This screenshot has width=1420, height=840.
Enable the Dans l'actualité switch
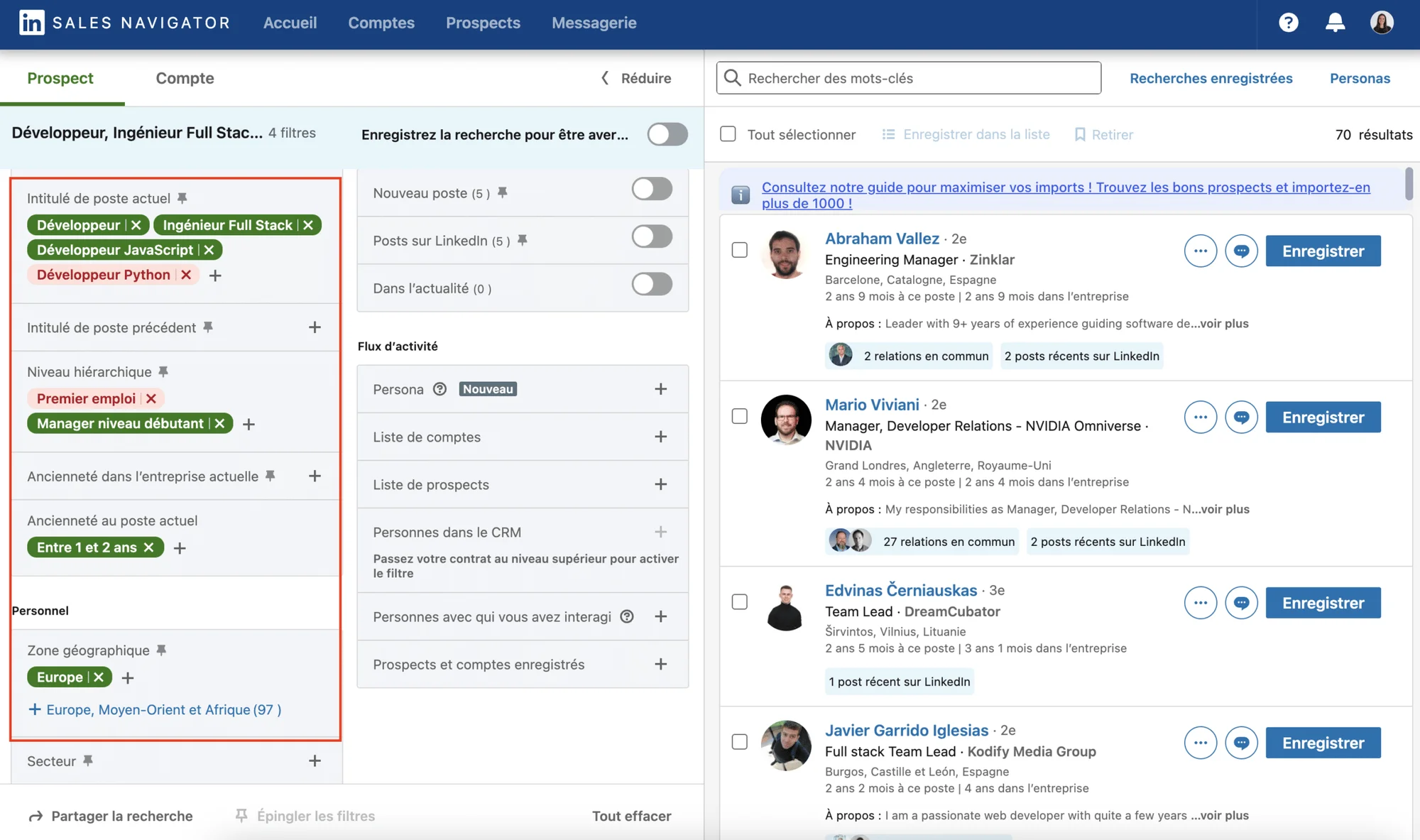point(652,284)
